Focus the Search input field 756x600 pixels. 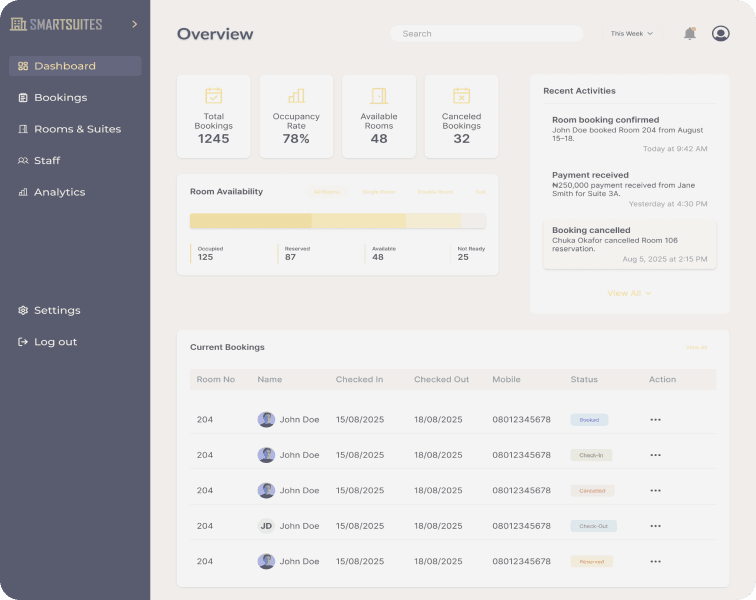[x=486, y=34]
